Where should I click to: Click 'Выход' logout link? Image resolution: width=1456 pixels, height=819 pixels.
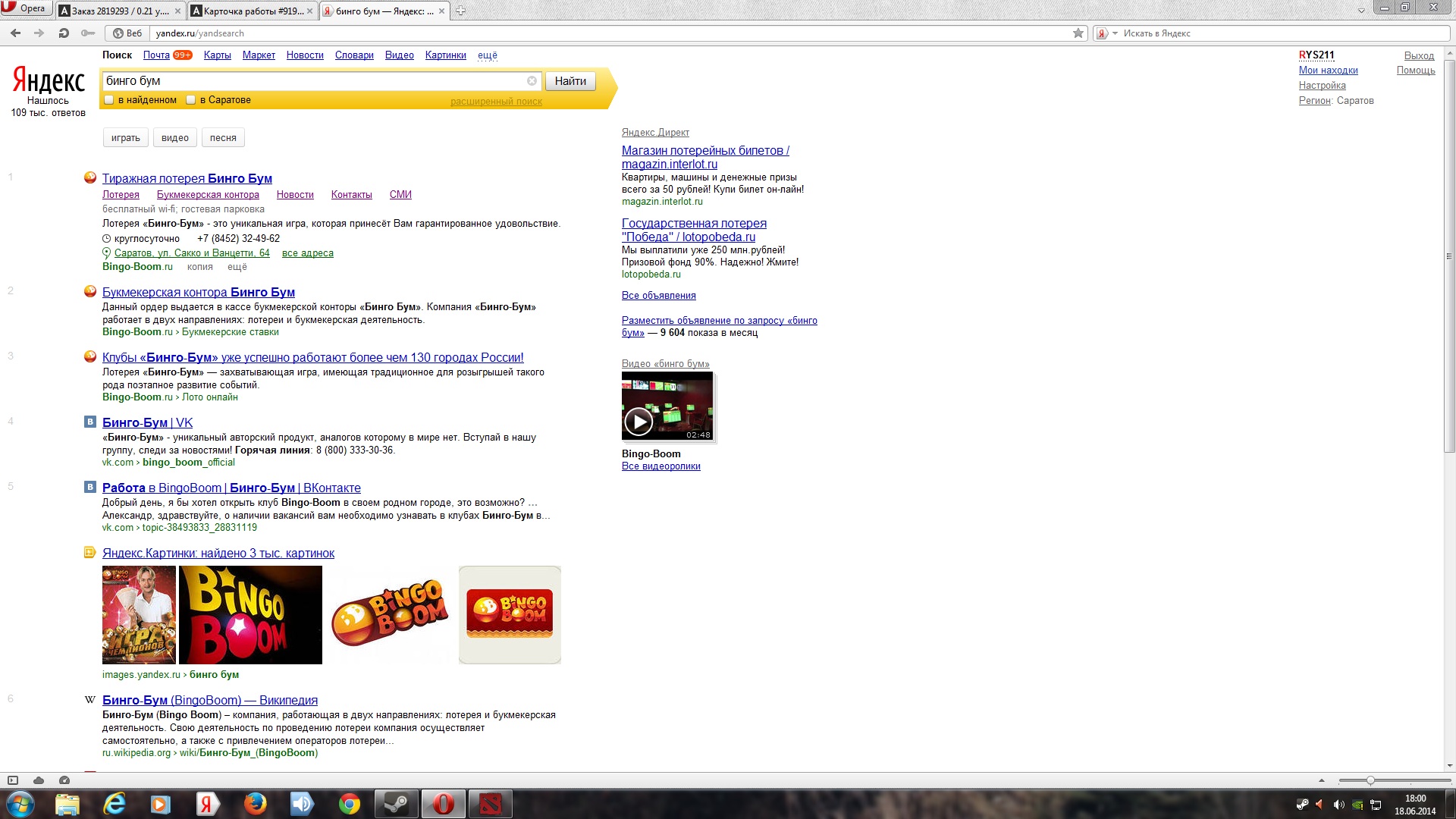[1419, 55]
